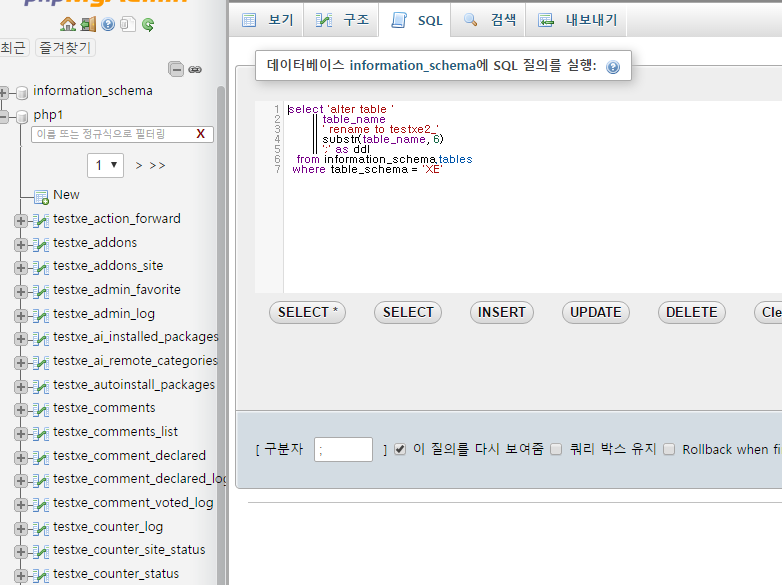Click the reload navigation panel icon

coord(148,24)
